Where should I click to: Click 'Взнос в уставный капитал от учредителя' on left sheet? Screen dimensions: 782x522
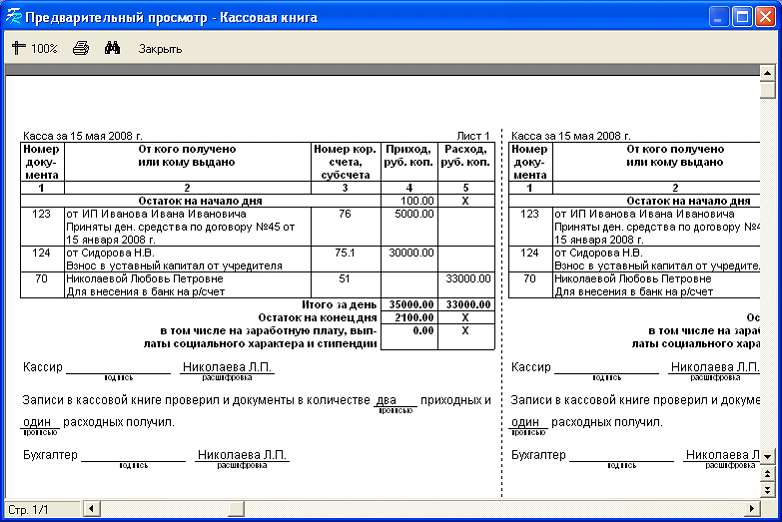[x=175, y=266]
